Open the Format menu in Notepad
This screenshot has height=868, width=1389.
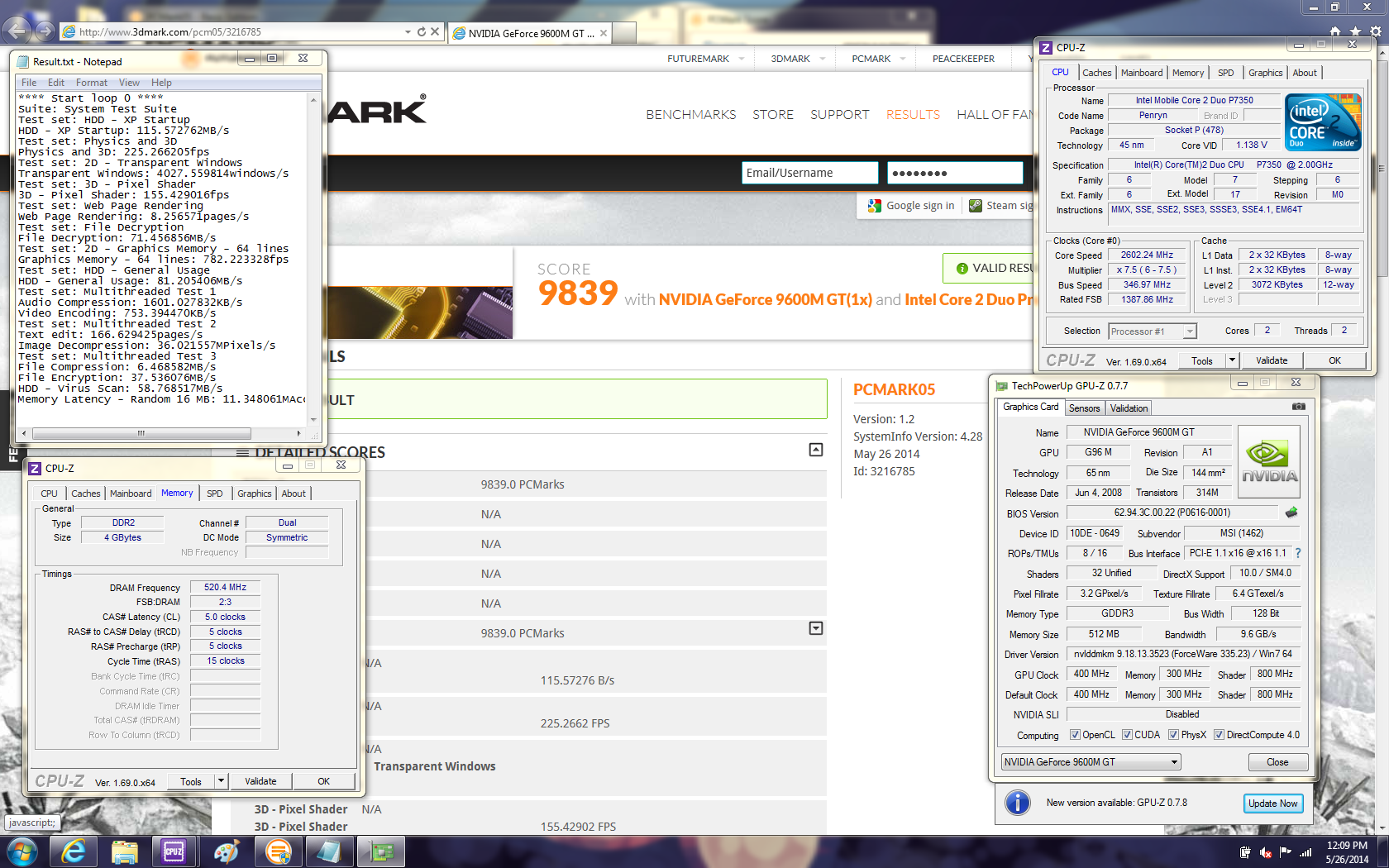(92, 83)
